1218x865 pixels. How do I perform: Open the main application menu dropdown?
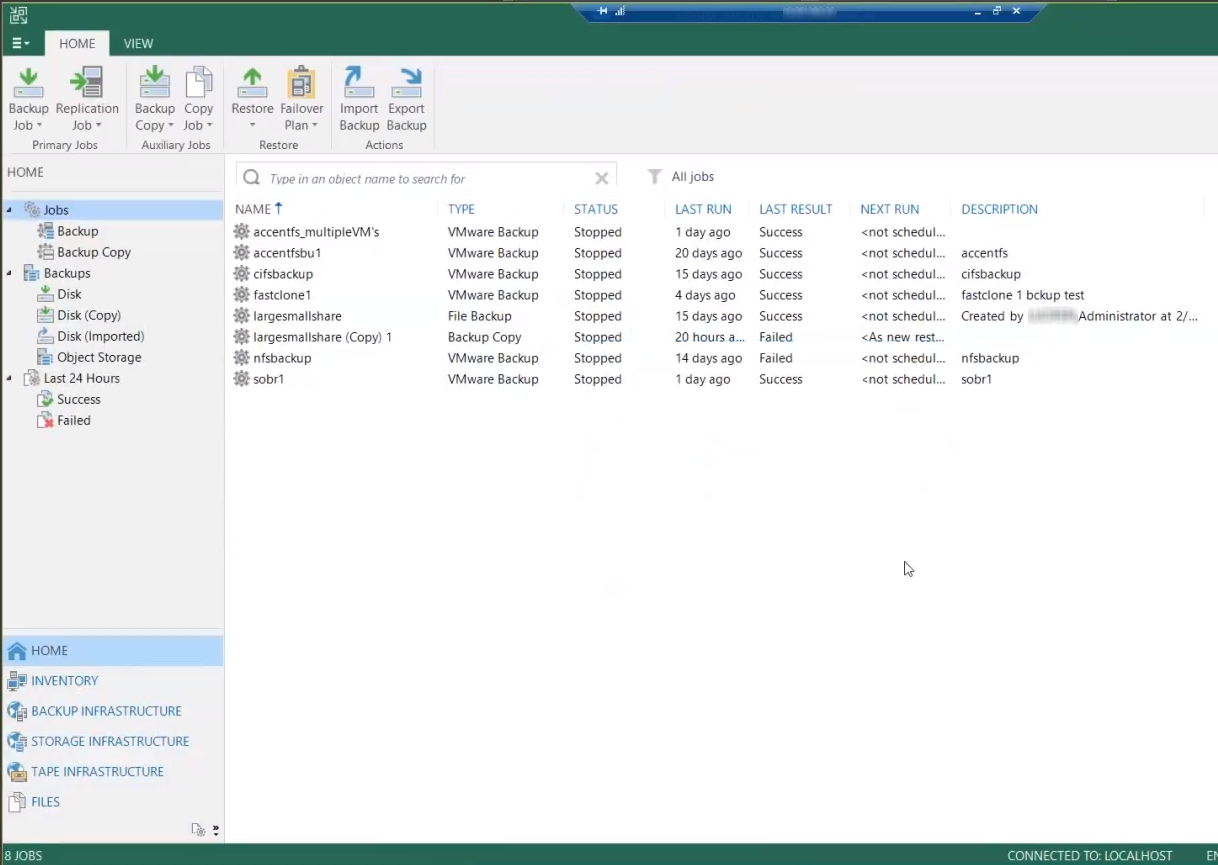(x=20, y=44)
